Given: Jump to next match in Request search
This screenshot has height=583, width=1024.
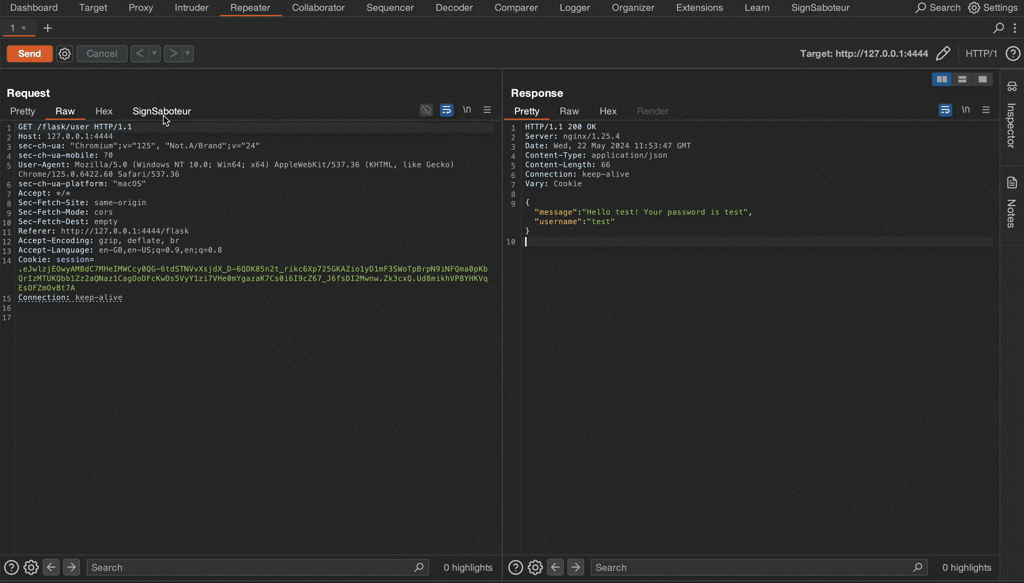Looking at the screenshot, I should pos(71,567).
